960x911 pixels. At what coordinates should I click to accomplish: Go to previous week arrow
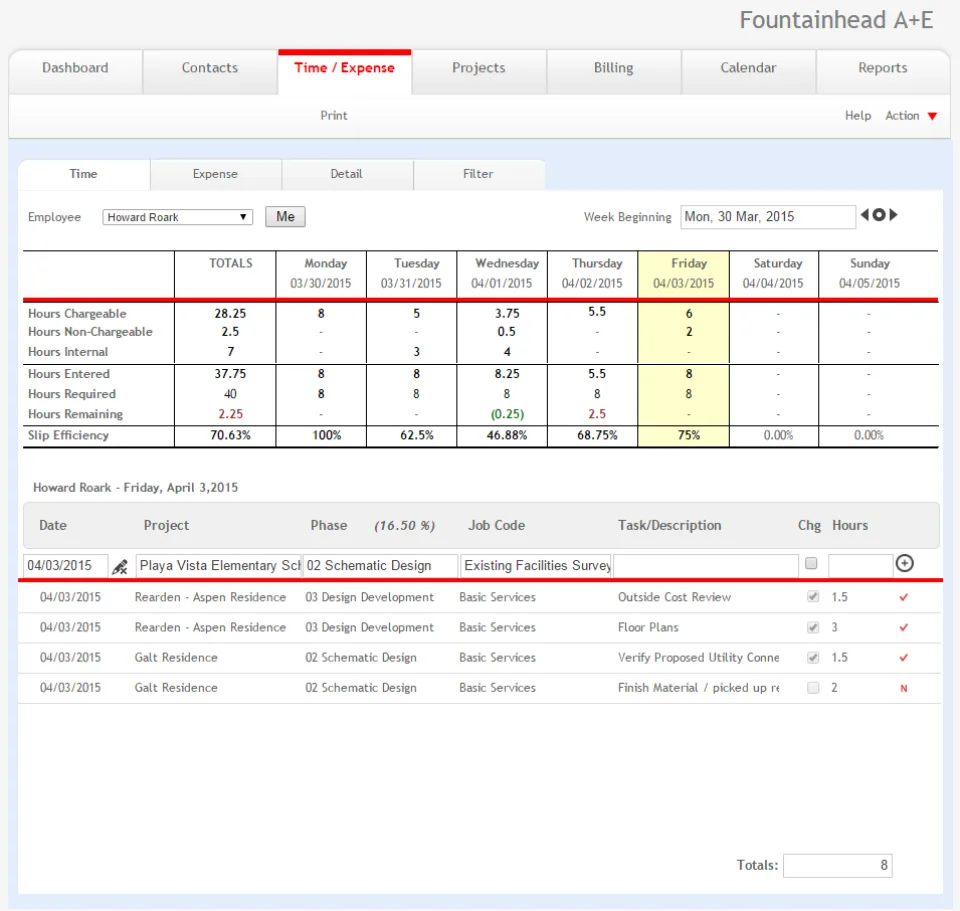click(x=864, y=215)
